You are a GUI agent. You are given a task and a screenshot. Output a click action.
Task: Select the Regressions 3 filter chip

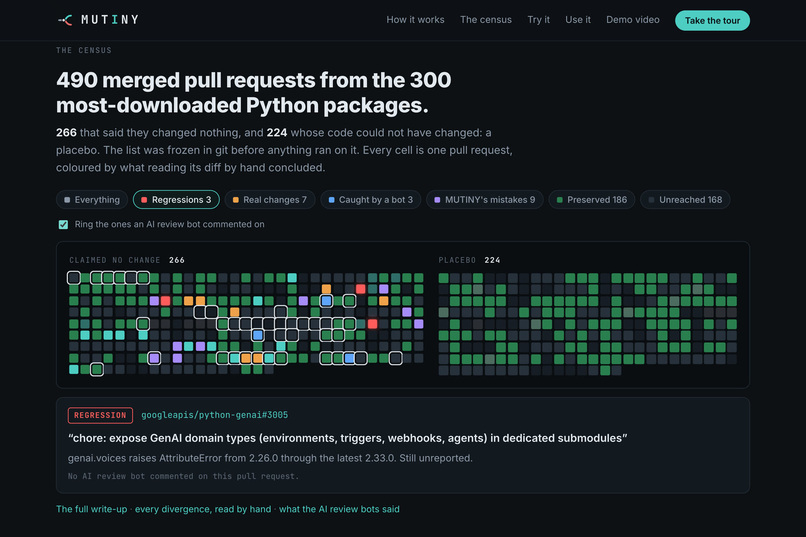(176, 200)
